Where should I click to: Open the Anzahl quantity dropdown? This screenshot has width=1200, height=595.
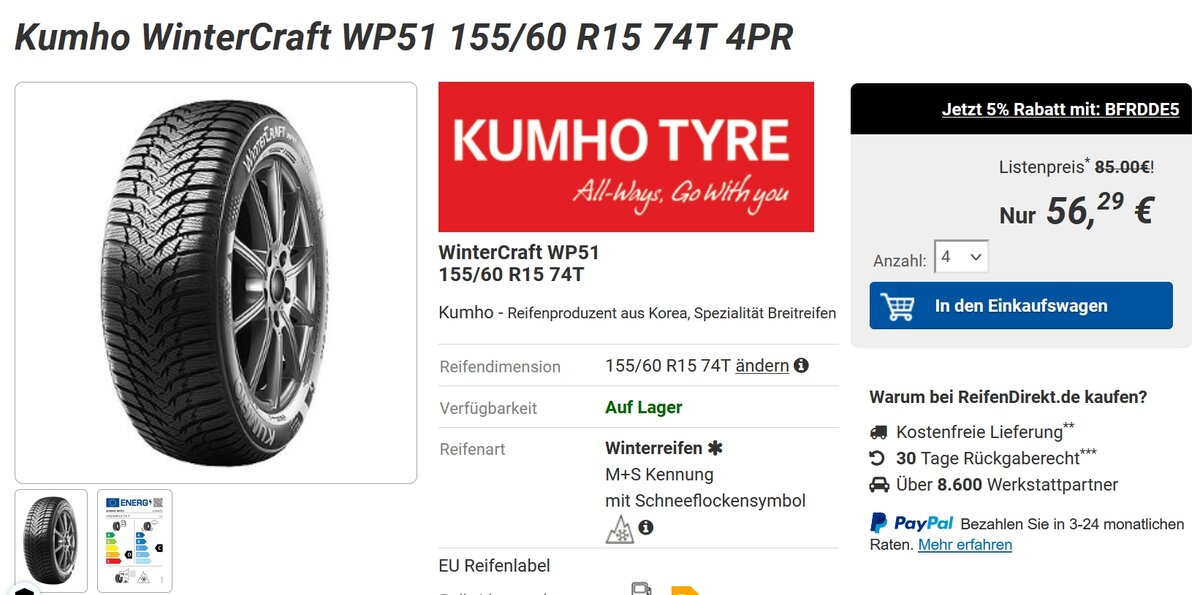[961, 257]
